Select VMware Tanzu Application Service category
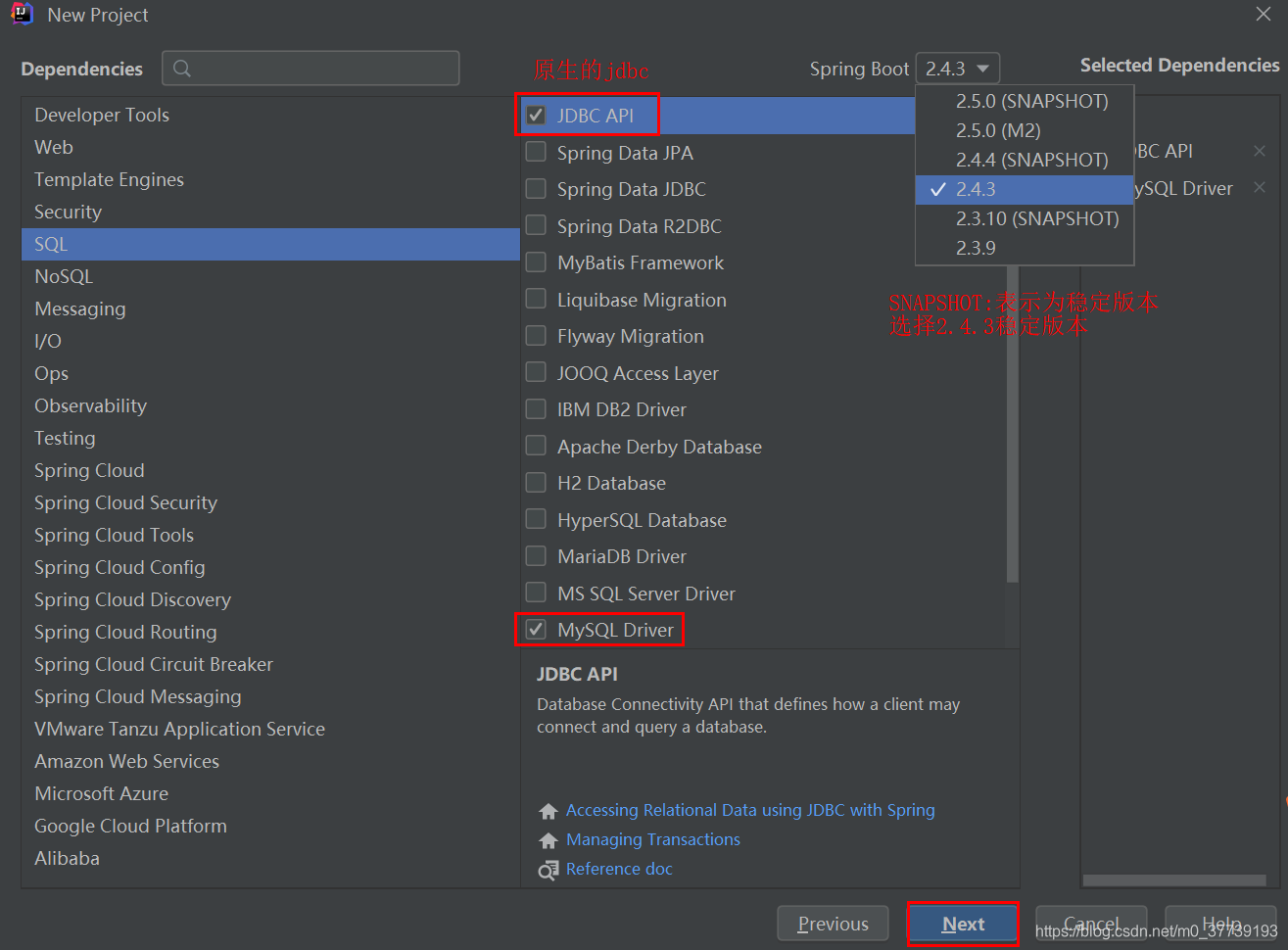The height and width of the screenshot is (950, 1288). pyautogui.click(x=270, y=729)
